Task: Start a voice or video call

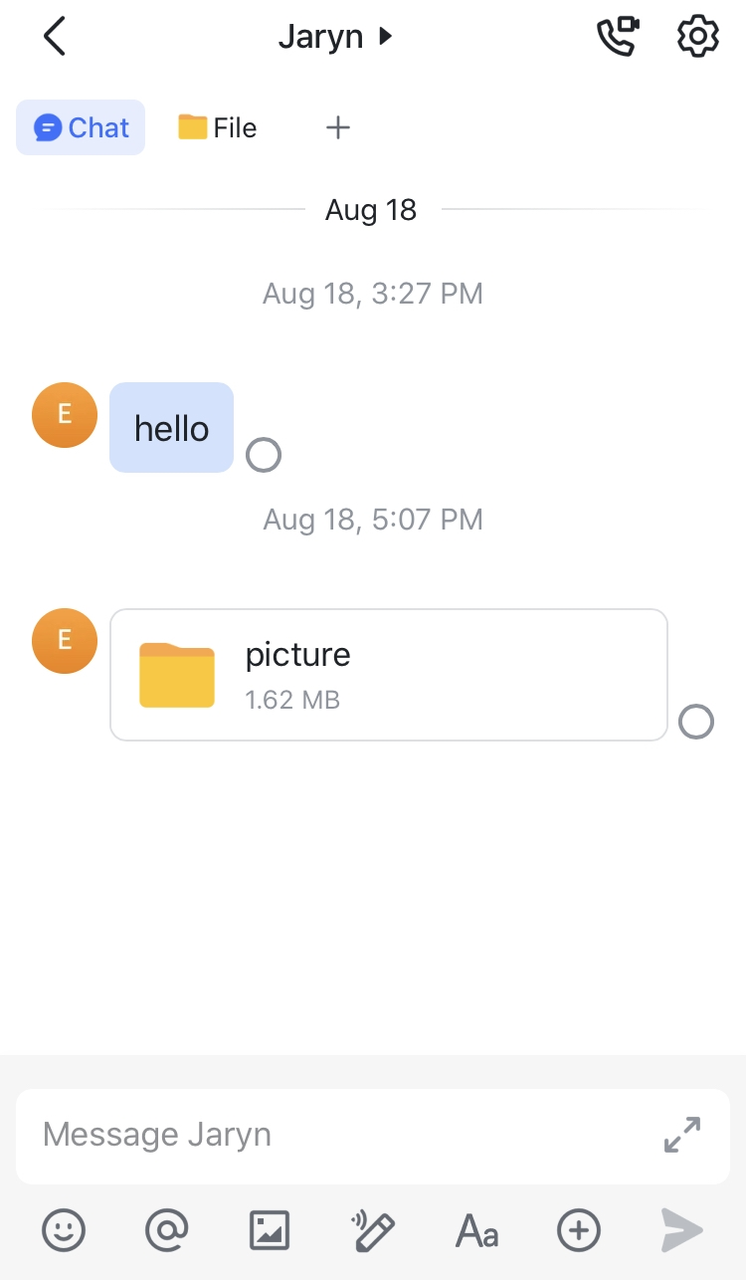Action: coord(617,37)
